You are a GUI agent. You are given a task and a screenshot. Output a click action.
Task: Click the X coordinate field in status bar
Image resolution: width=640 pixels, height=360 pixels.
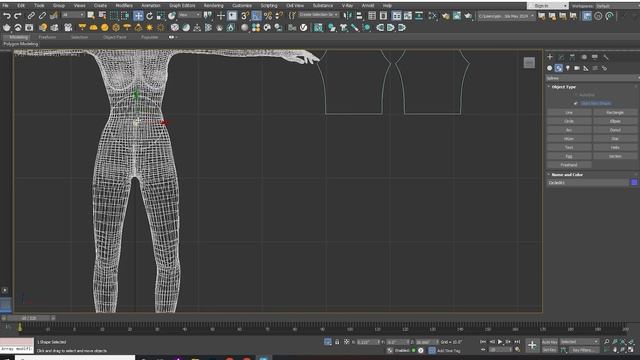368,342
